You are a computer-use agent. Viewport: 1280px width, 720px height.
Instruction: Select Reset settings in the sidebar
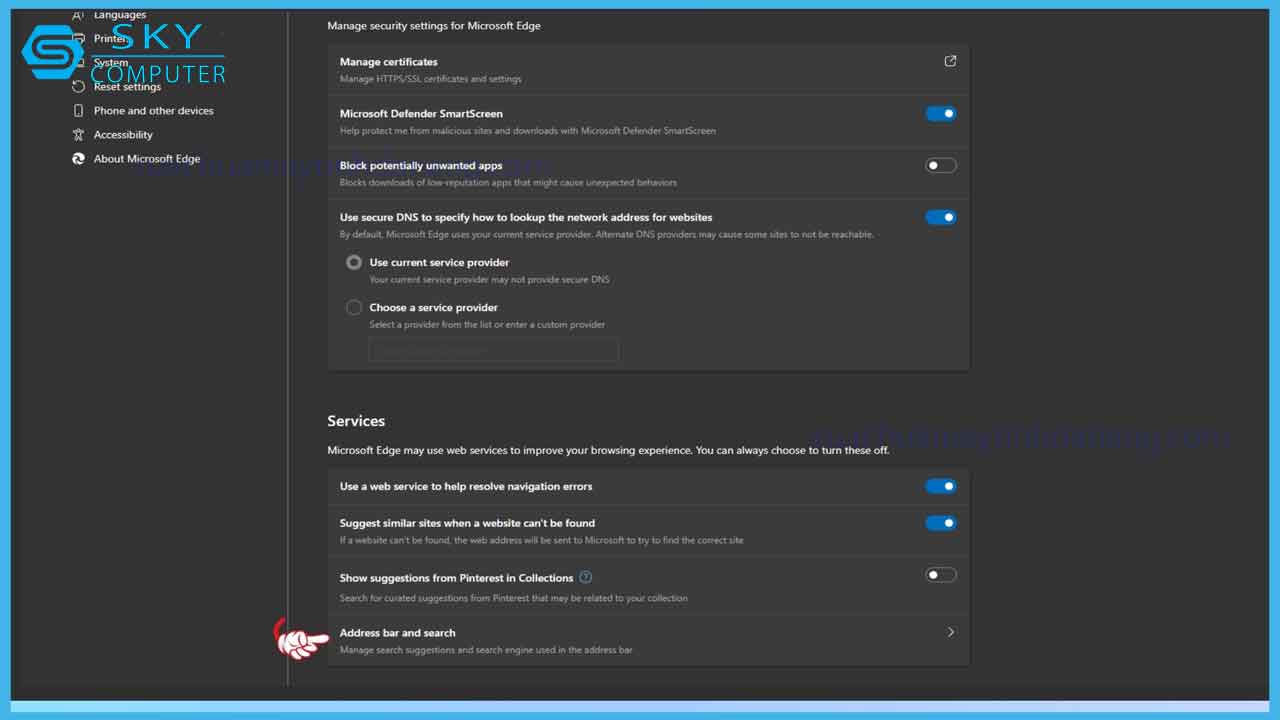tap(127, 87)
